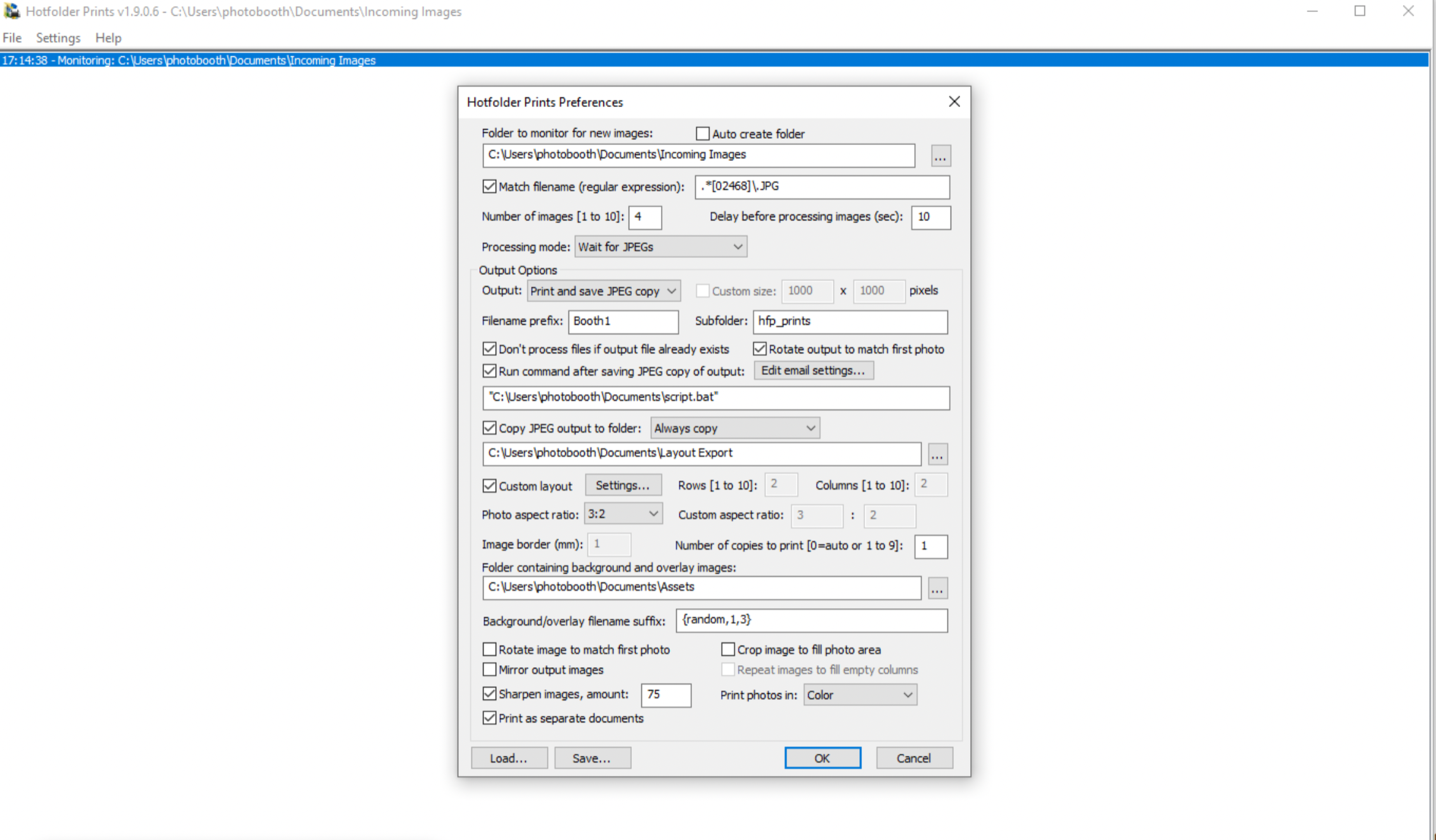The width and height of the screenshot is (1436, 840).
Task: Open the Print photos in Color dropdown
Action: click(x=859, y=695)
